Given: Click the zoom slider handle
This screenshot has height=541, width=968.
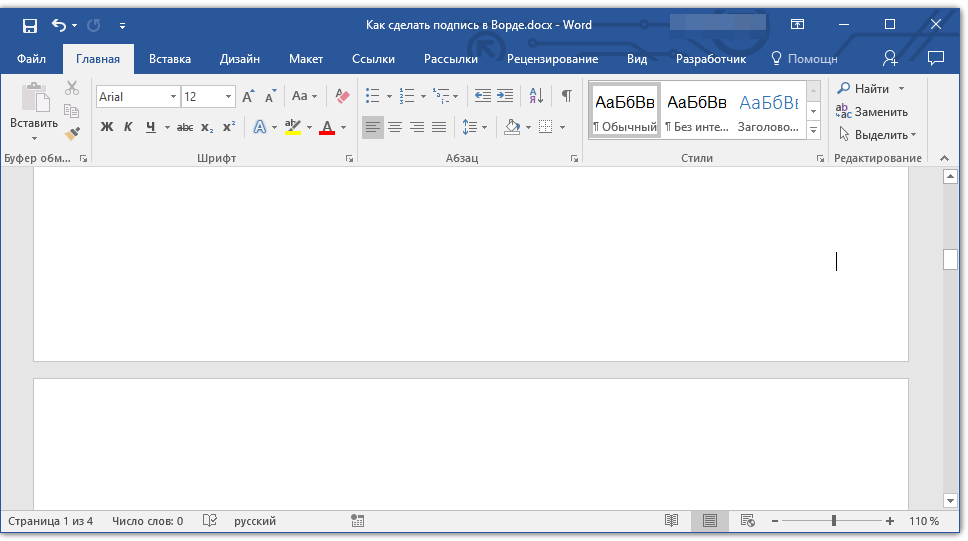Looking at the screenshot, I should pos(833,521).
